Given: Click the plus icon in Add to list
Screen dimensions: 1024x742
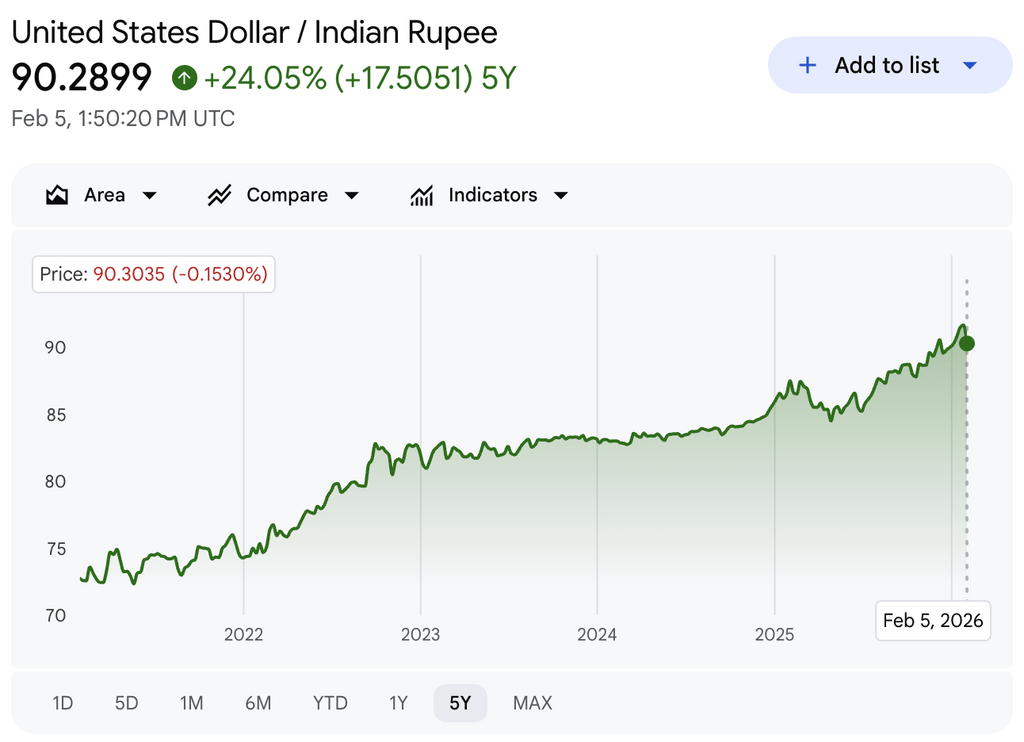Looking at the screenshot, I should (x=808, y=65).
